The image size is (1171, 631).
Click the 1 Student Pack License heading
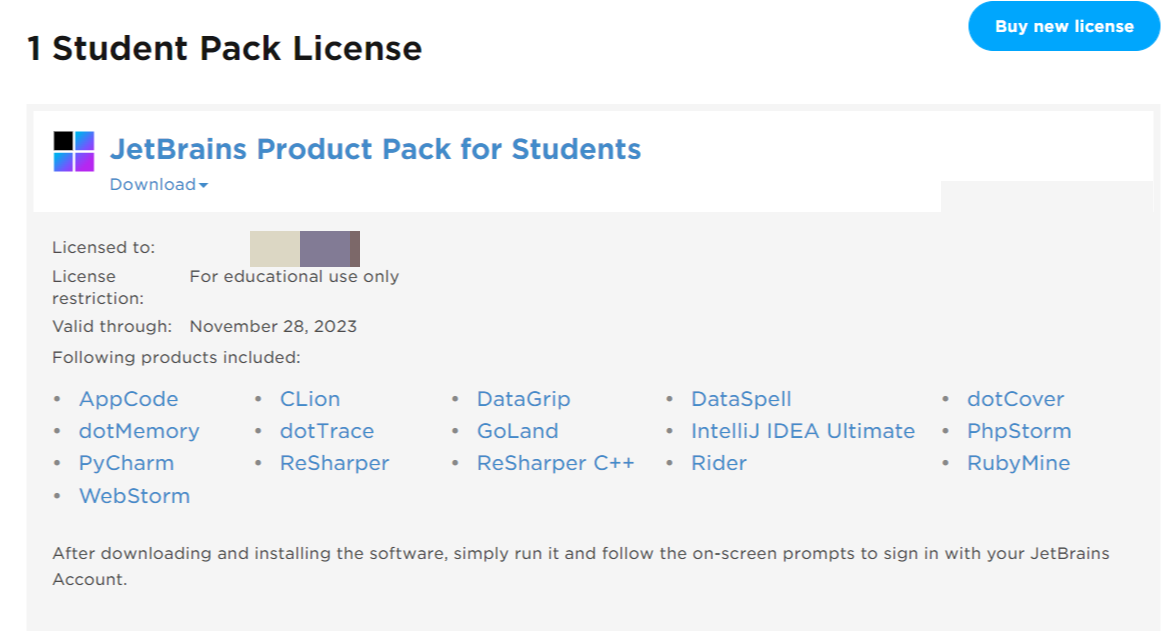tap(225, 49)
